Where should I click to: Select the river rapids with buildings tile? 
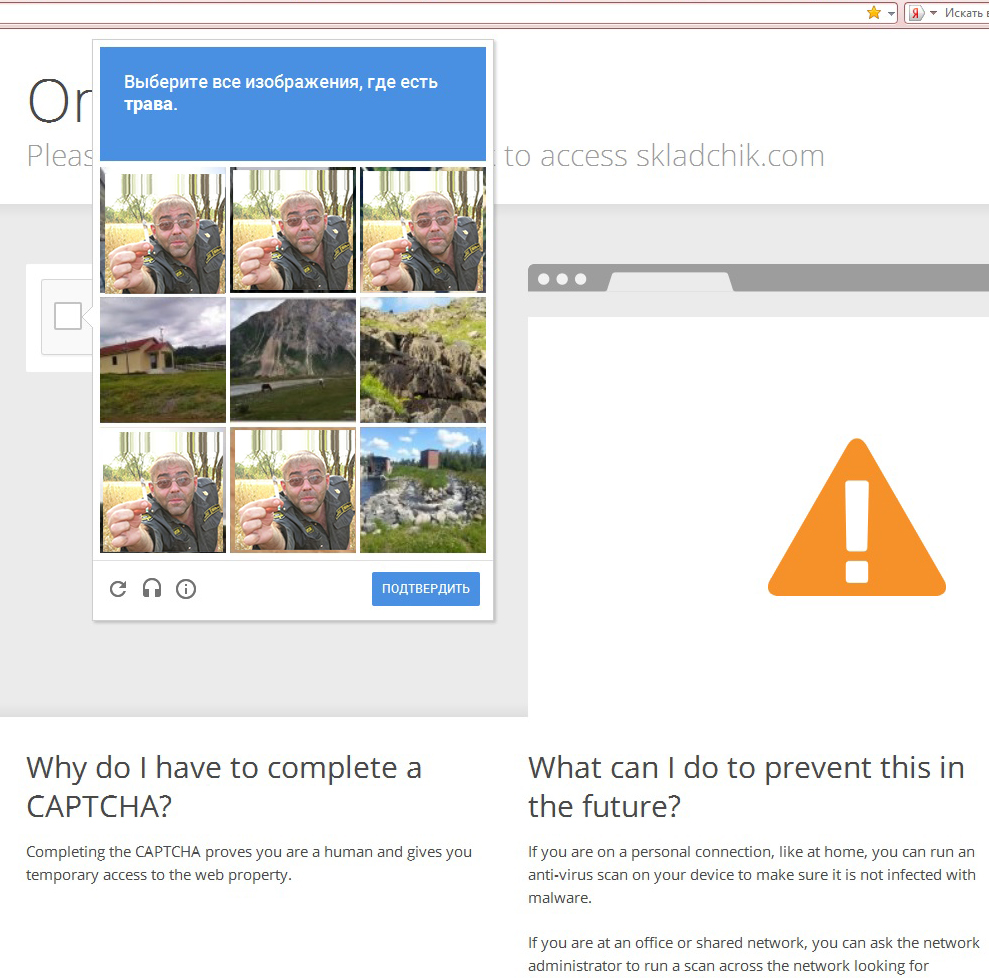pos(423,490)
